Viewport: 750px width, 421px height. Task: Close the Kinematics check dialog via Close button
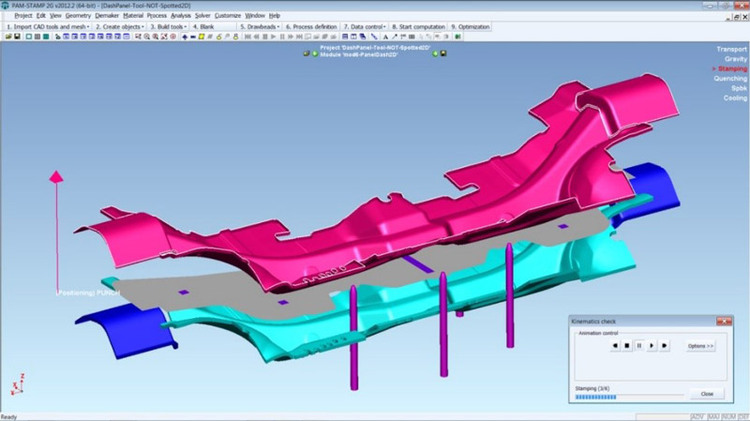tap(707, 394)
